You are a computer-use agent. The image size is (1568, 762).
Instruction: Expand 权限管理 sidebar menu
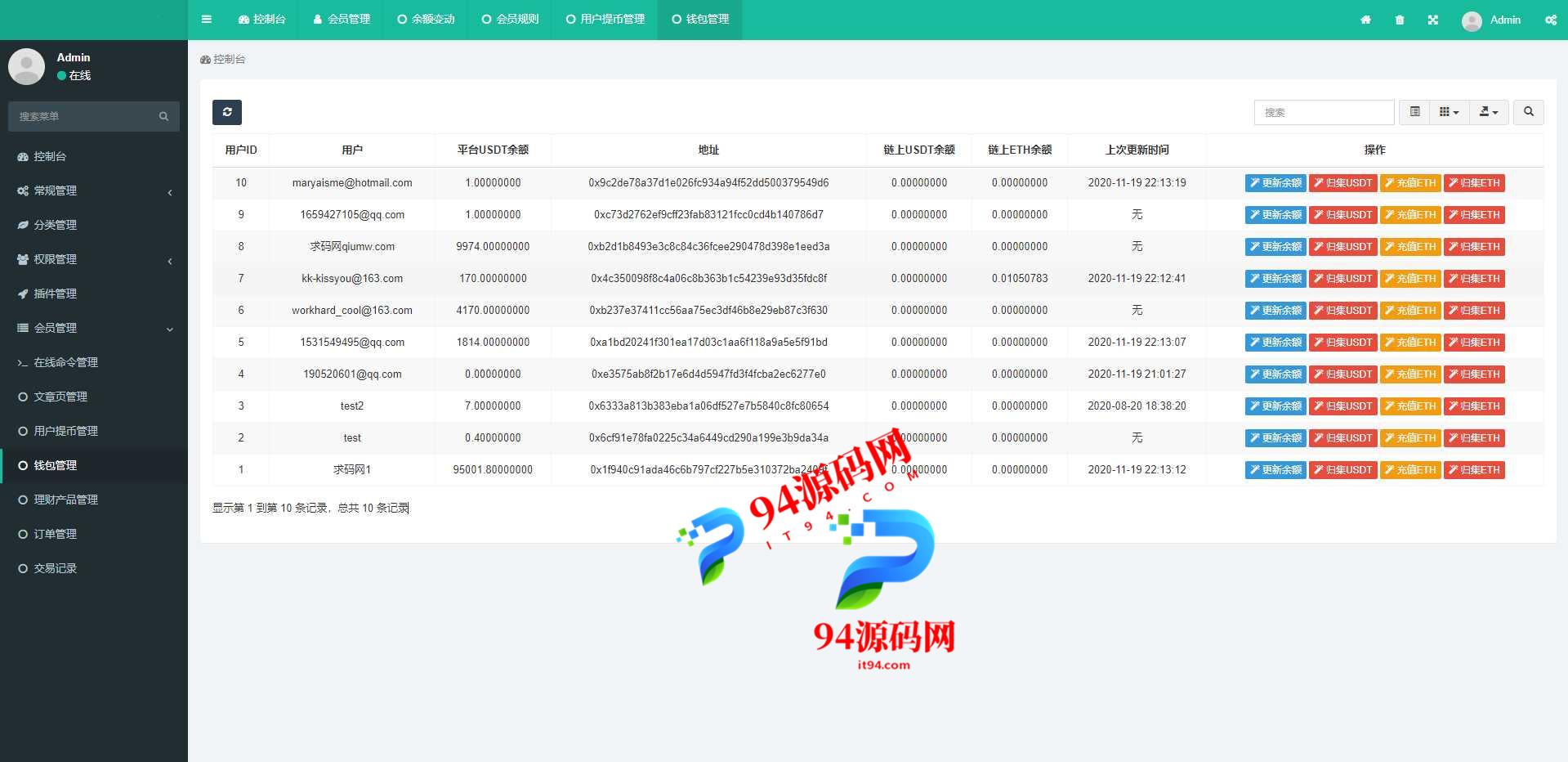coord(94,259)
